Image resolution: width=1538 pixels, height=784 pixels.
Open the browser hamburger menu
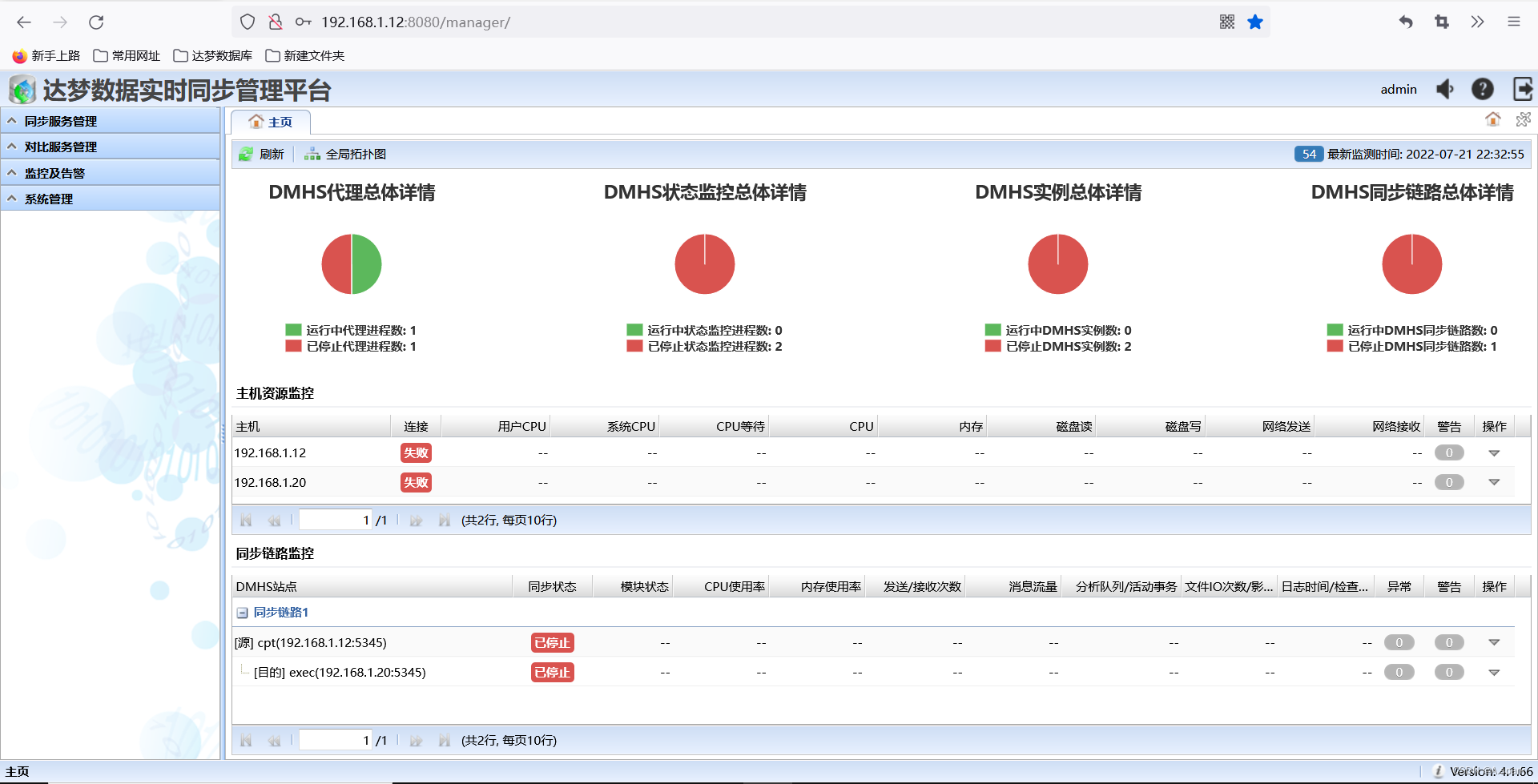1513,22
